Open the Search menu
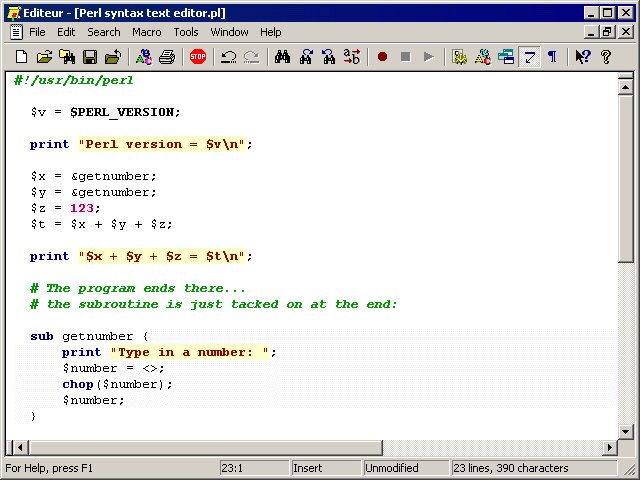This screenshot has width=640, height=480. tap(104, 32)
